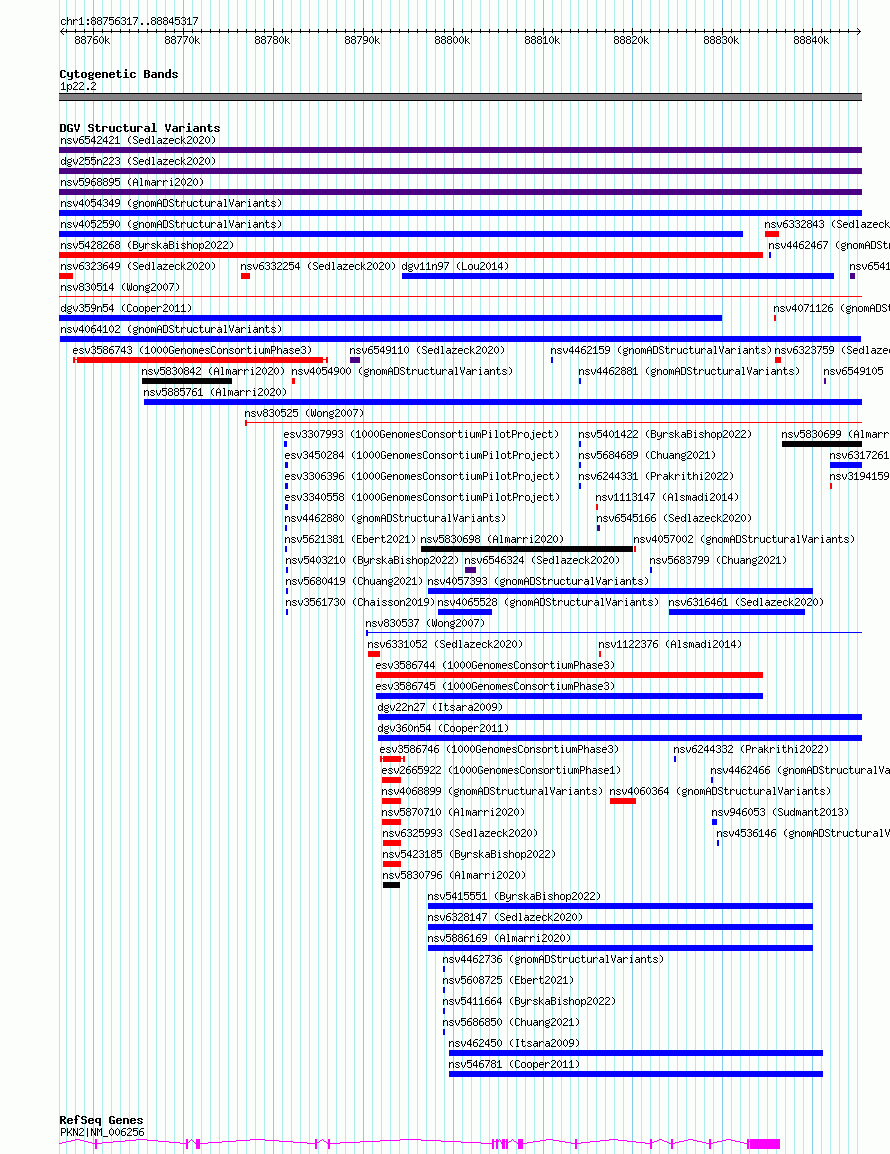Select the dgv255n223 (Sedlazeck2020) label

click(138, 161)
